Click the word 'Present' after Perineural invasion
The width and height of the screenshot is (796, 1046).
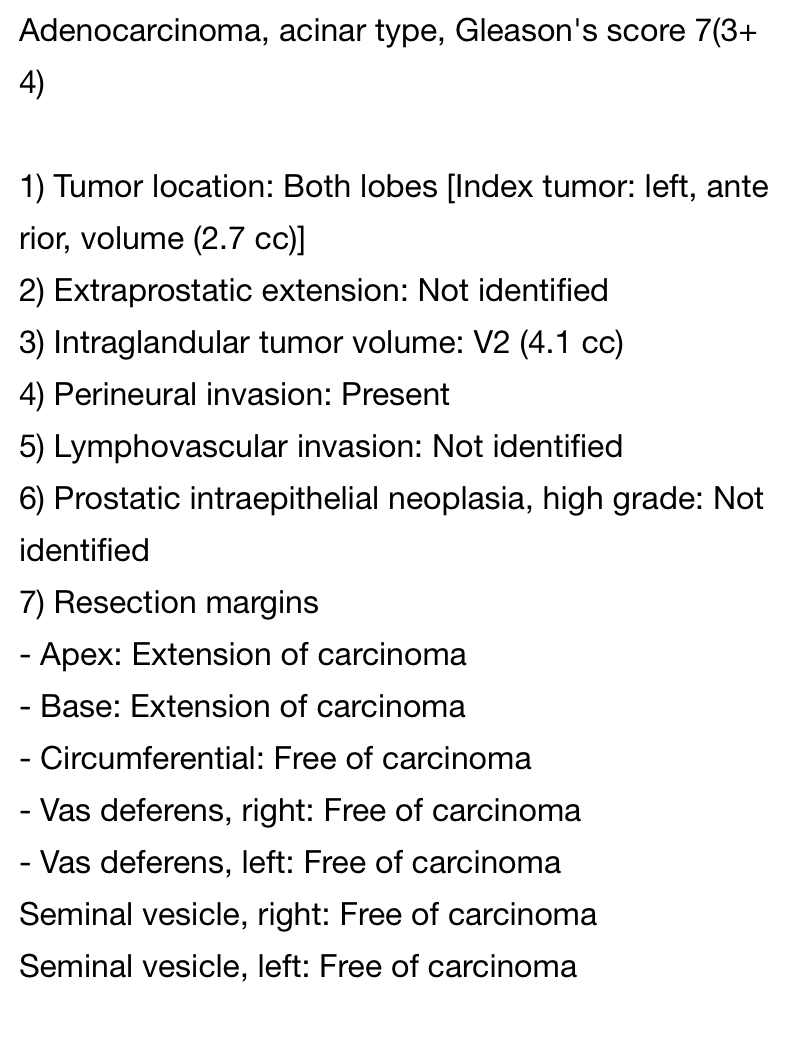tap(396, 395)
